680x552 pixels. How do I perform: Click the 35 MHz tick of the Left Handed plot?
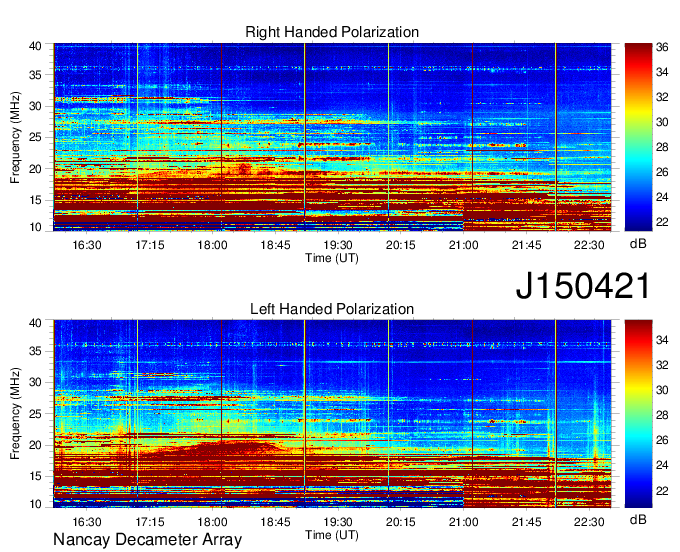[x=35, y=351]
